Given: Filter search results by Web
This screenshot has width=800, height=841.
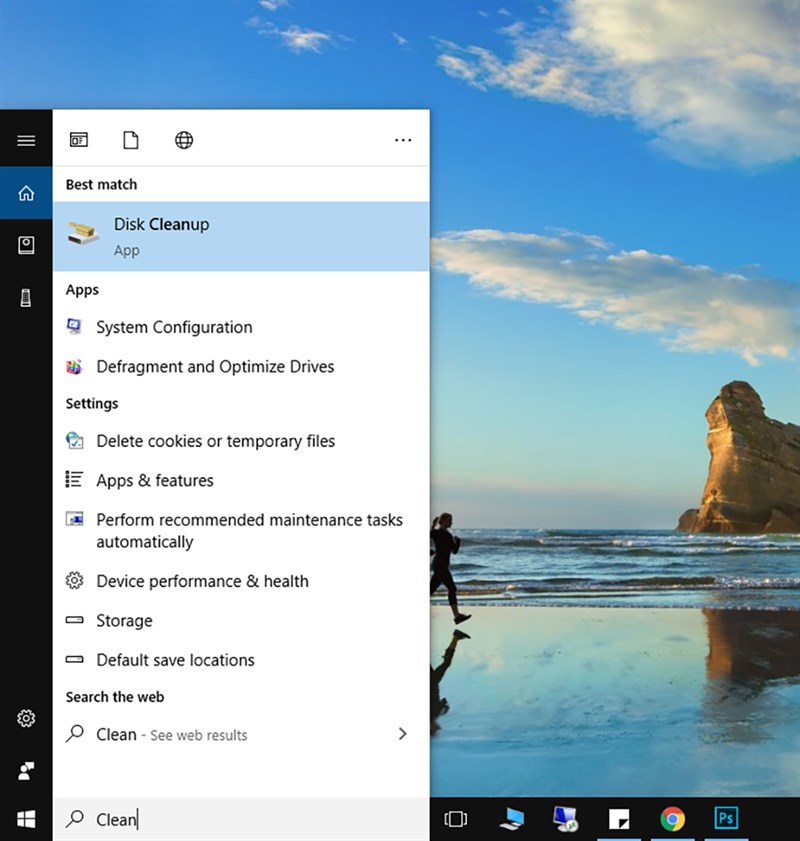Looking at the screenshot, I should pyautogui.click(x=184, y=140).
